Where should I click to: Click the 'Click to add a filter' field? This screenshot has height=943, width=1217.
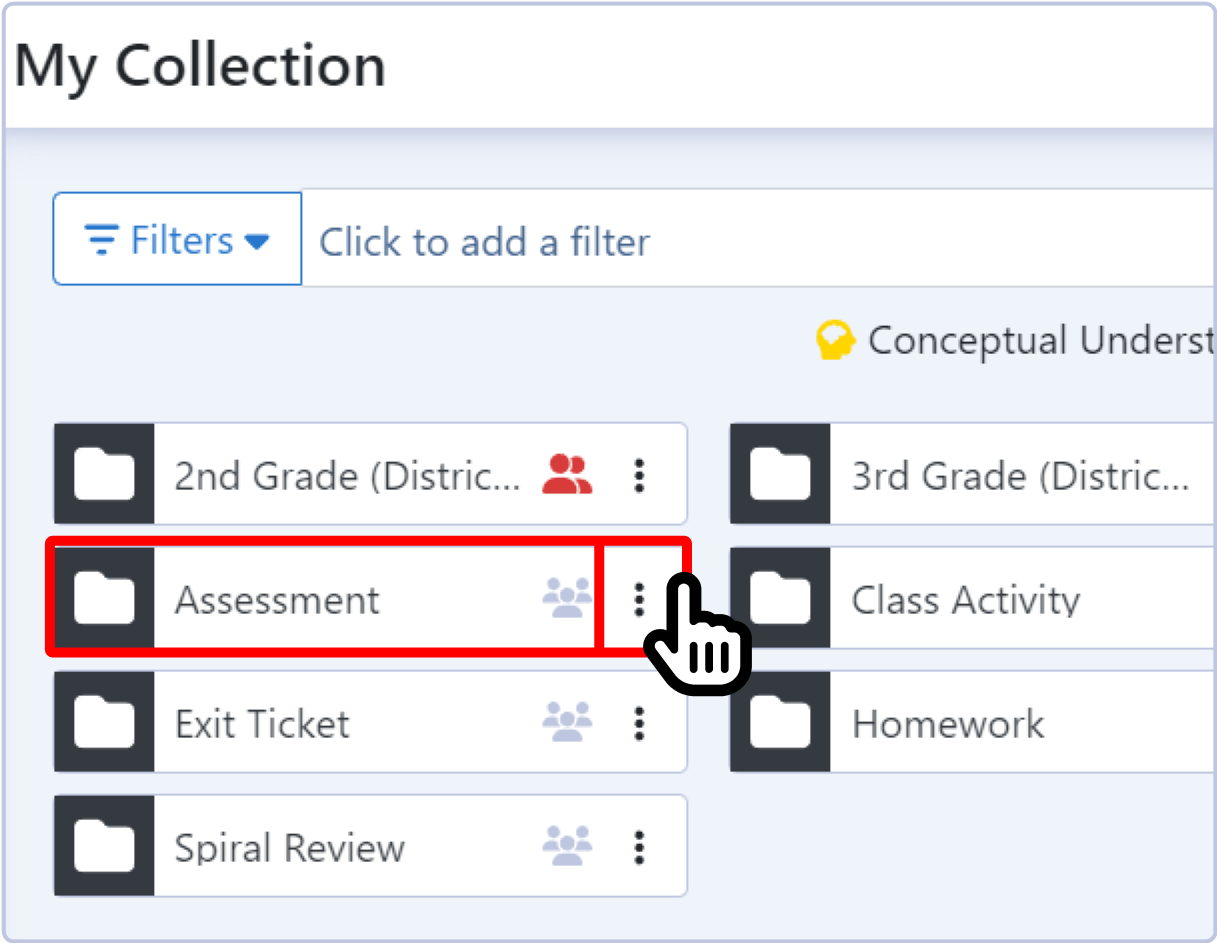tap(758, 240)
